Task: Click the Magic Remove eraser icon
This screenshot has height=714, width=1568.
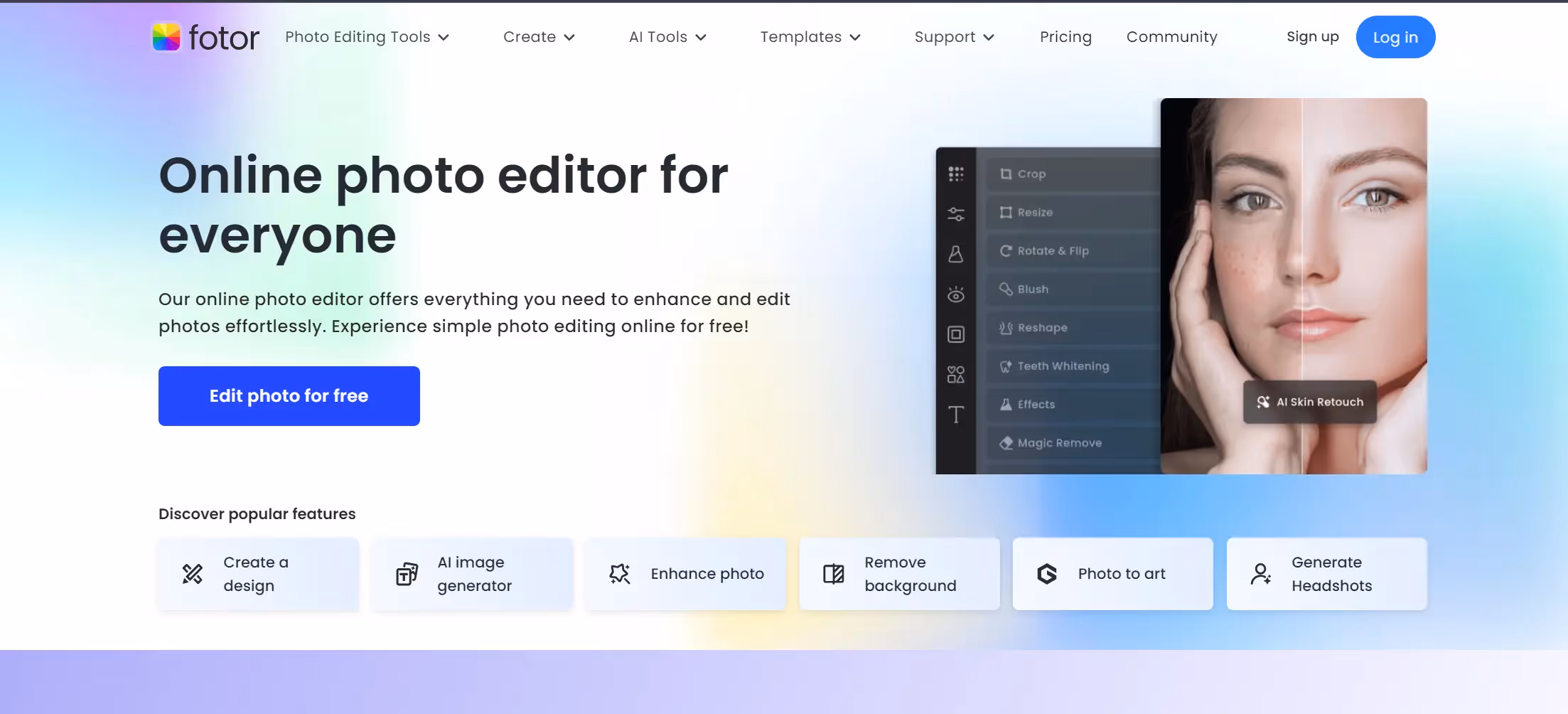Action: 1006,443
